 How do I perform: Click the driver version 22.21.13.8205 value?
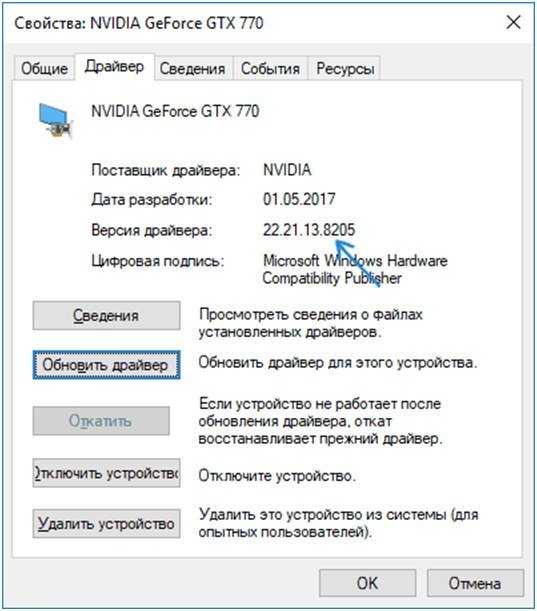(x=309, y=230)
